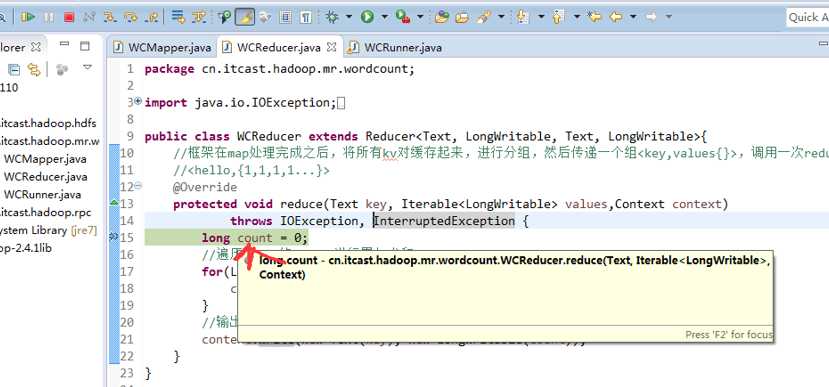Select WCRunner.java in the Package Explorer tree
This screenshot has width=829, height=387.
tap(42, 195)
